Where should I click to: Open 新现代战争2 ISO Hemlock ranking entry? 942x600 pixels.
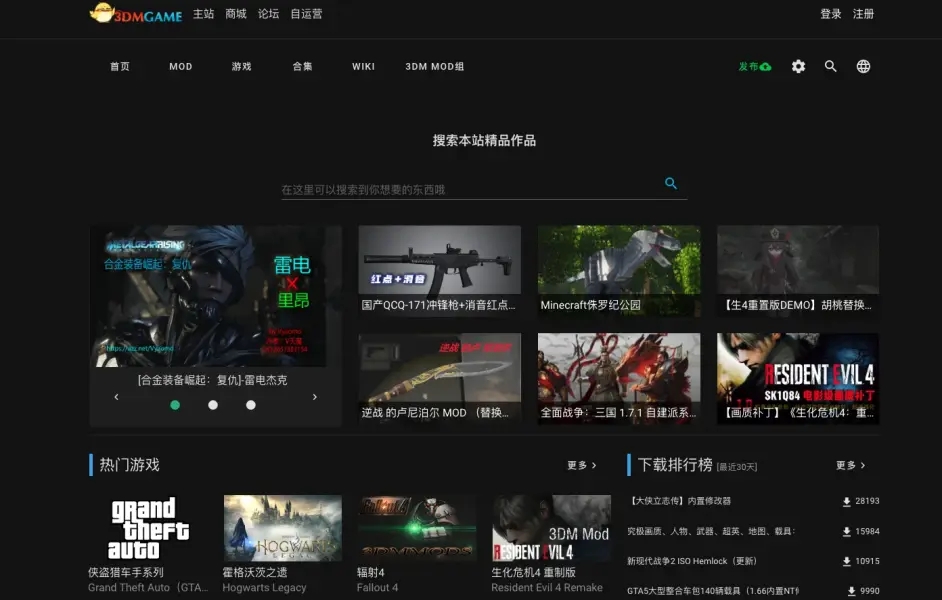coord(692,561)
